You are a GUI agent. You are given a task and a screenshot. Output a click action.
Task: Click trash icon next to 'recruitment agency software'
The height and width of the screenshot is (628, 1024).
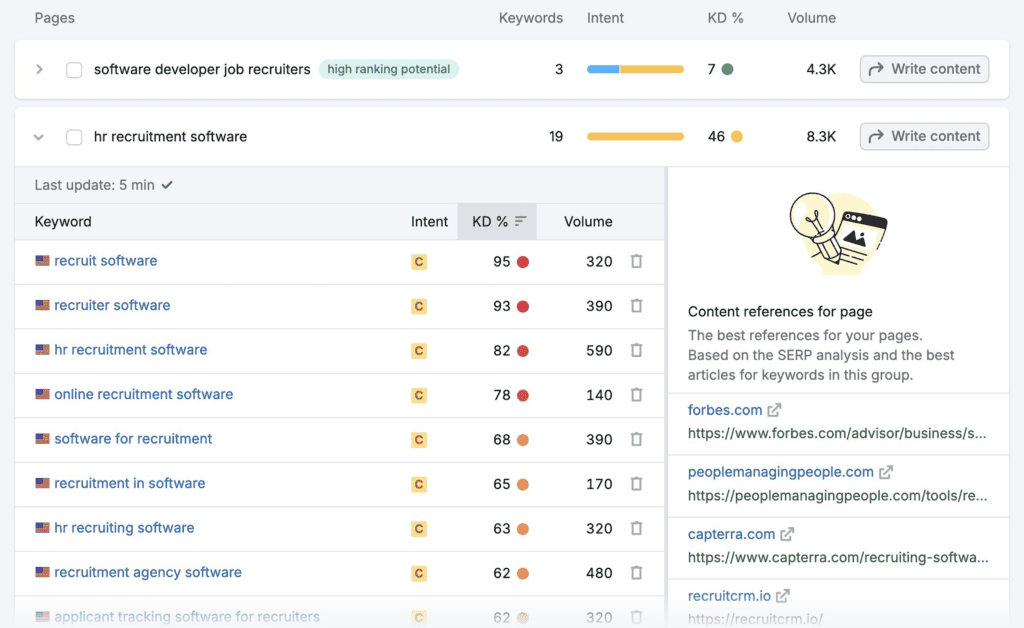636,573
